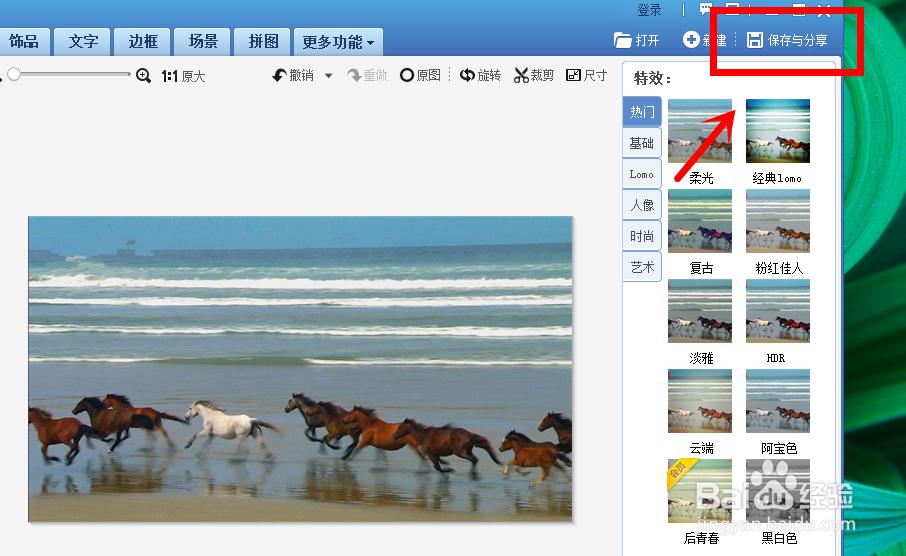This screenshot has width=906, height=556.
Task: Switch to the 文字 tab
Action: pos(83,42)
